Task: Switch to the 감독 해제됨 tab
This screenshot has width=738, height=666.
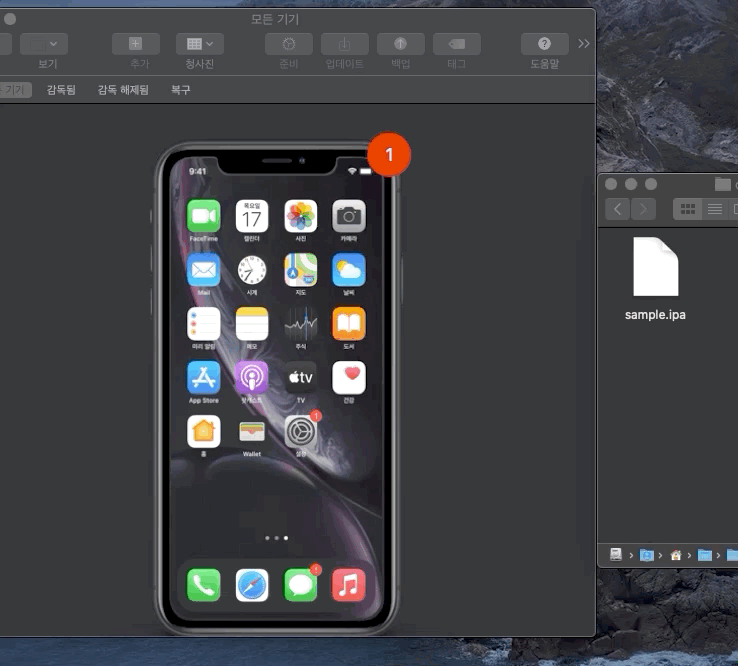Action: coord(123,89)
